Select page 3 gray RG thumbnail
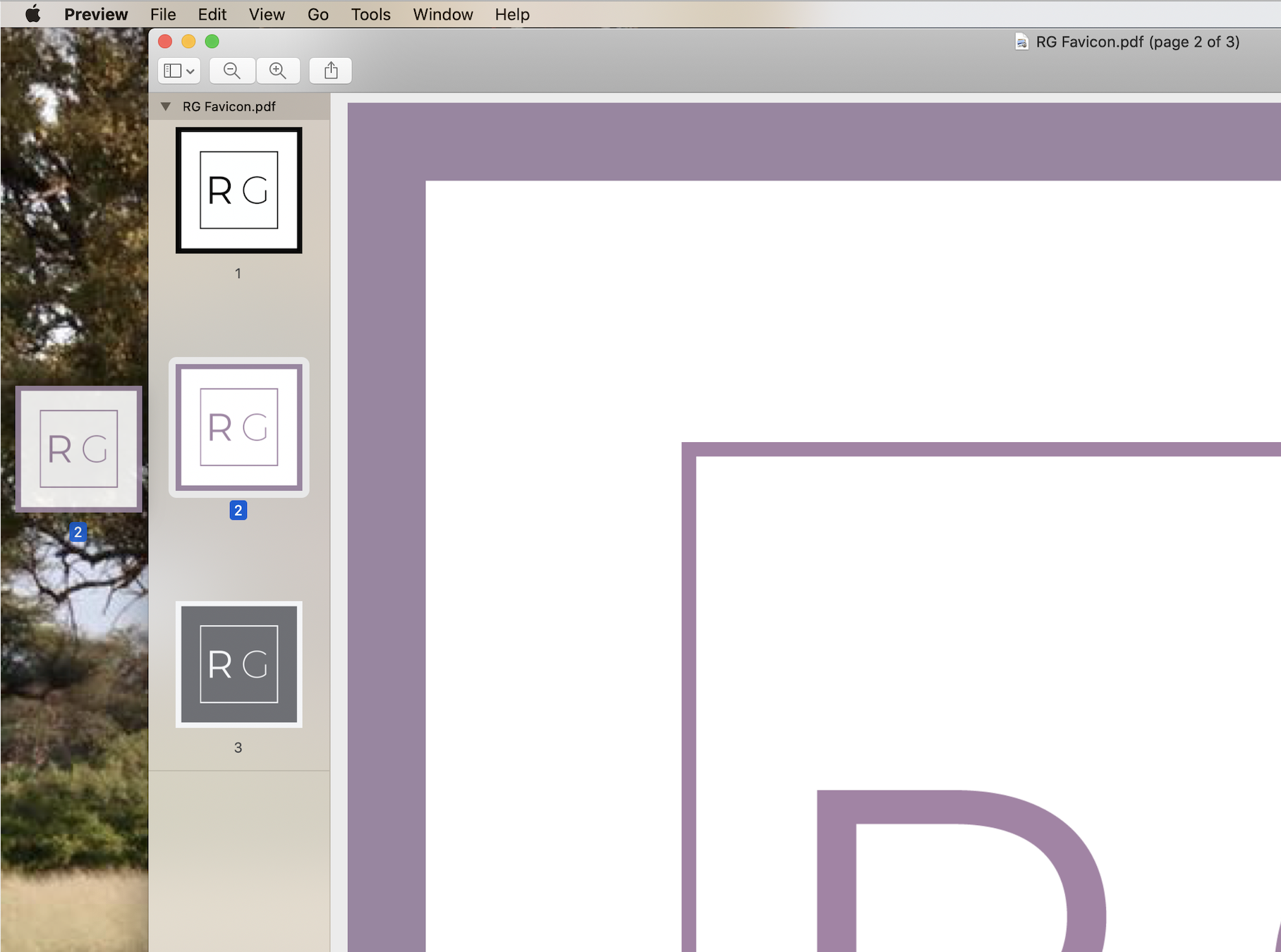The width and height of the screenshot is (1281, 952). tap(238, 664)
